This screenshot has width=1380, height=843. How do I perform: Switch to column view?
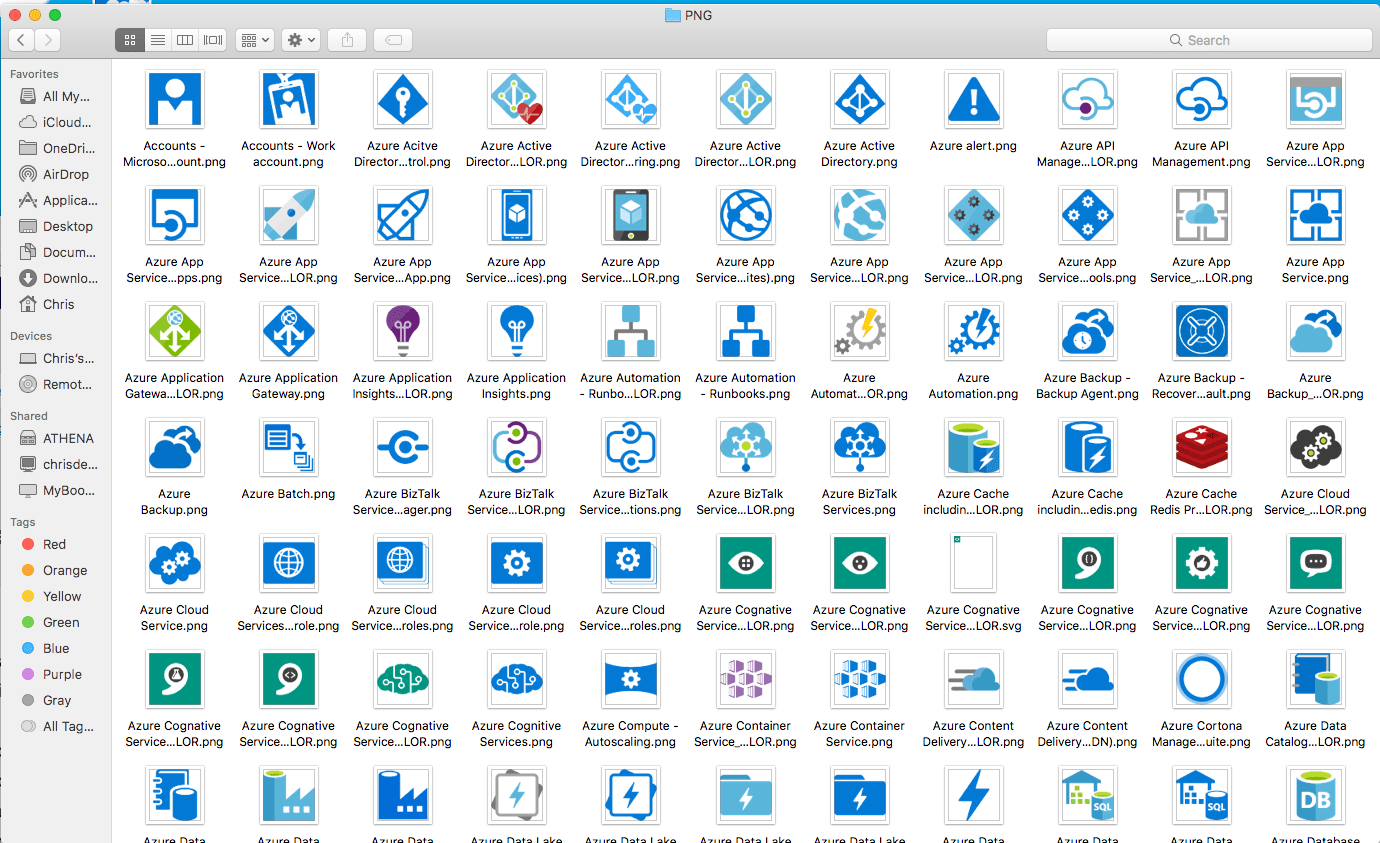pos(184,40)
